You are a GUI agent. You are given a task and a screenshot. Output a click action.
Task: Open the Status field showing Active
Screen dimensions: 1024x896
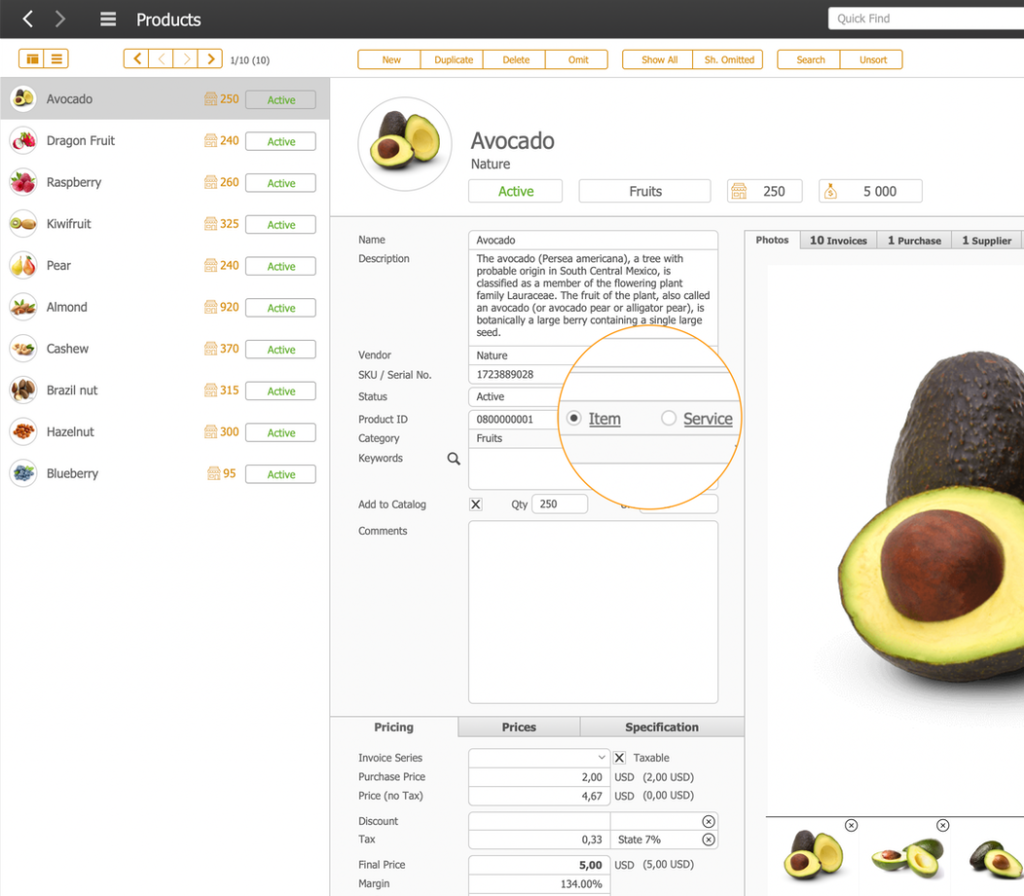(x=515, y=397)
